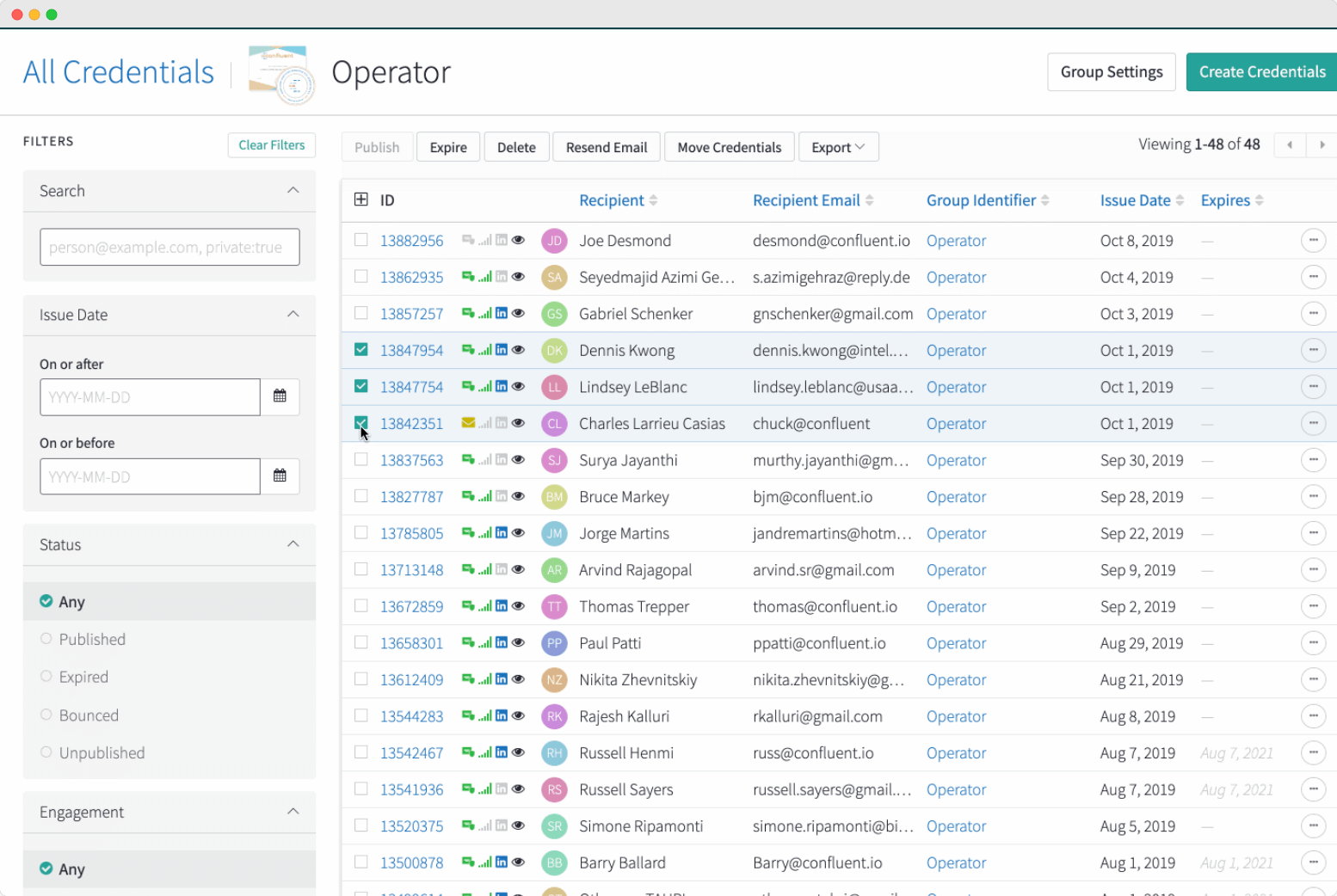Select the Any option under Engagement
Image resolution: width=1337 pixels, height=896 pixels.
pyautogui.click(x=169, y=869)
